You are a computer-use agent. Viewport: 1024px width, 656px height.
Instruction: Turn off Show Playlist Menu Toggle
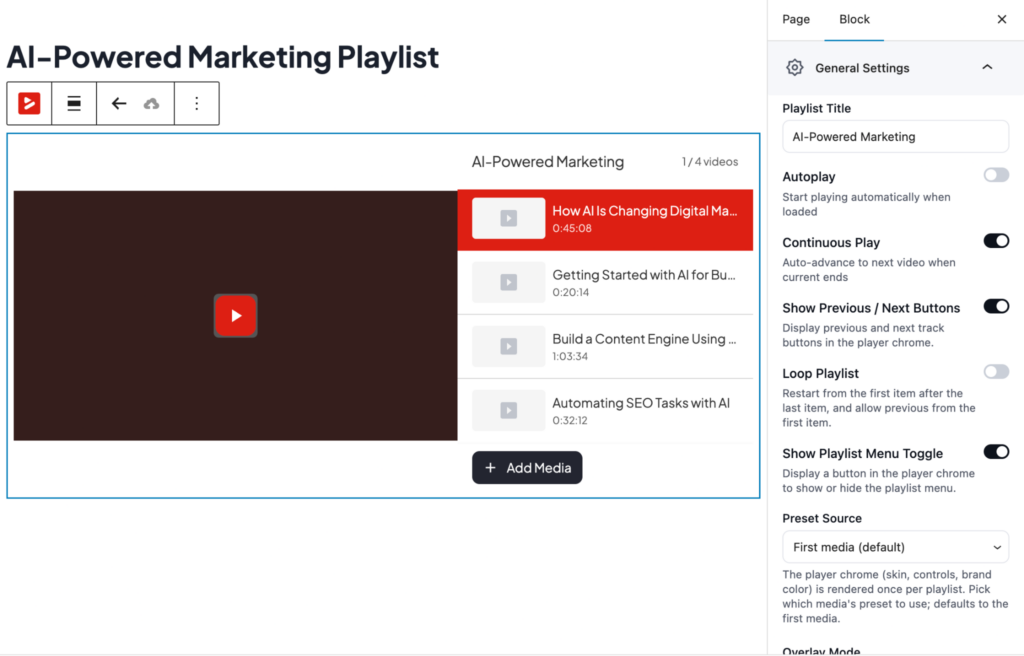coord(996,452)
